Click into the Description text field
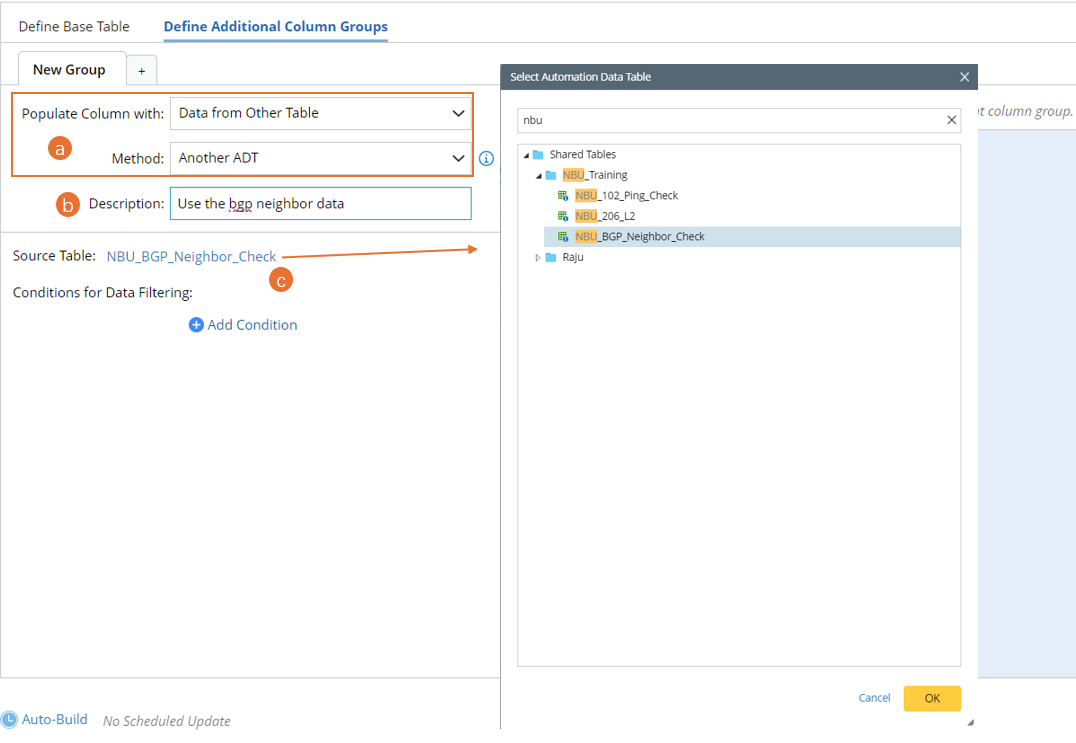1076x743 pixels. click(x=320, y=204)
